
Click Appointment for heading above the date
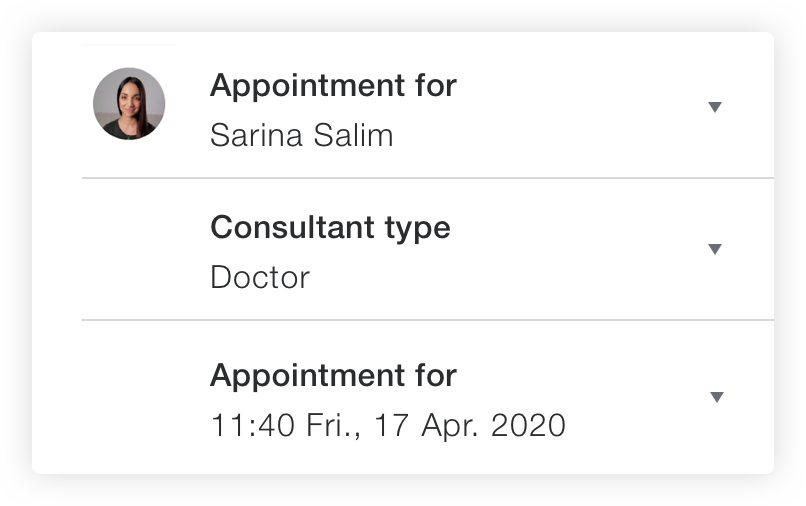(x=333, y=375)
